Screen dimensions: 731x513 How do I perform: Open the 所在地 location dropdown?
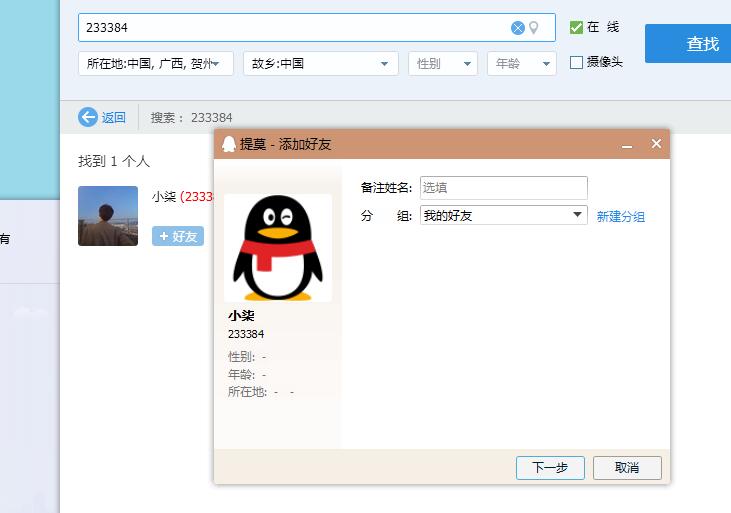156,64
